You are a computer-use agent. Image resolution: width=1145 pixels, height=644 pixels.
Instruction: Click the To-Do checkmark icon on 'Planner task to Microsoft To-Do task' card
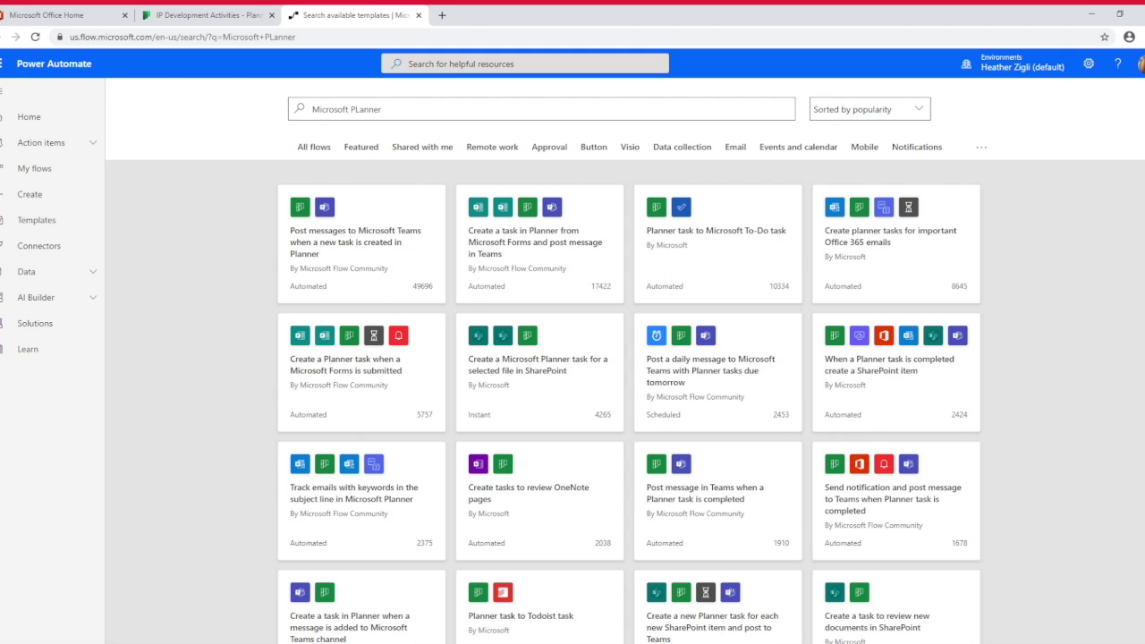pyautogui.click(x=681, y=207)
